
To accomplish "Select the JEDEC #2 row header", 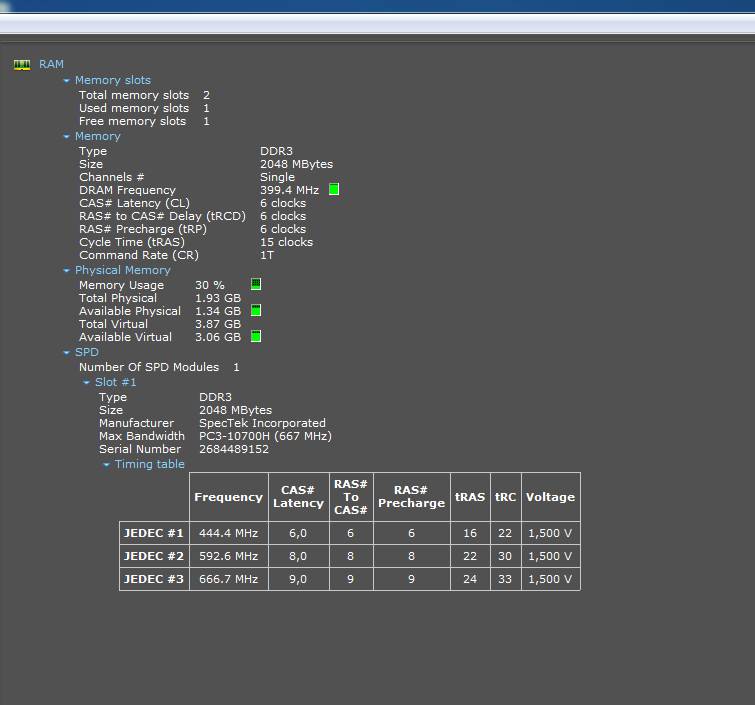I will click(x=154, y=556).
